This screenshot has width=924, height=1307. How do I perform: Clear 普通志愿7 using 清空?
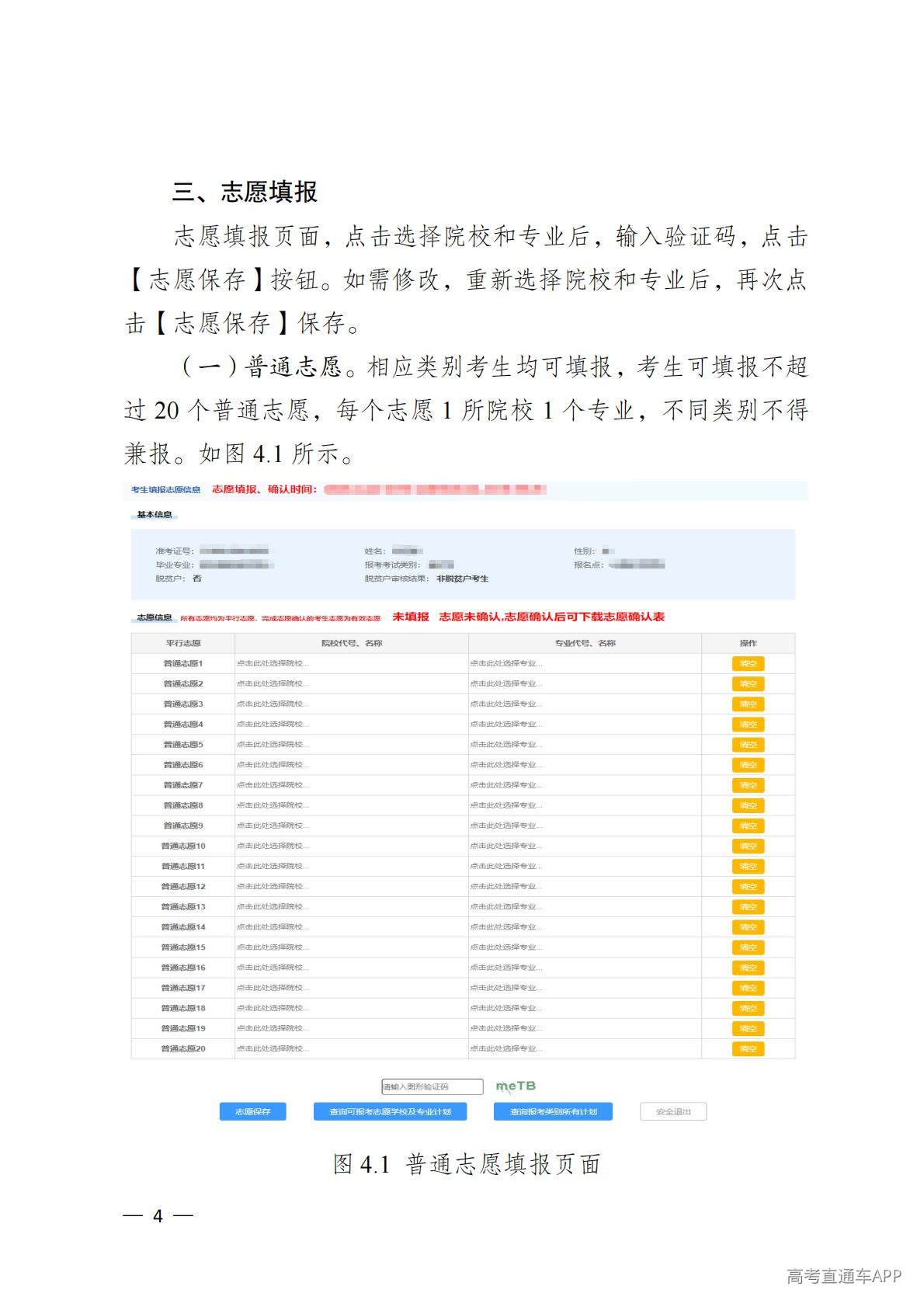(748, 785)
